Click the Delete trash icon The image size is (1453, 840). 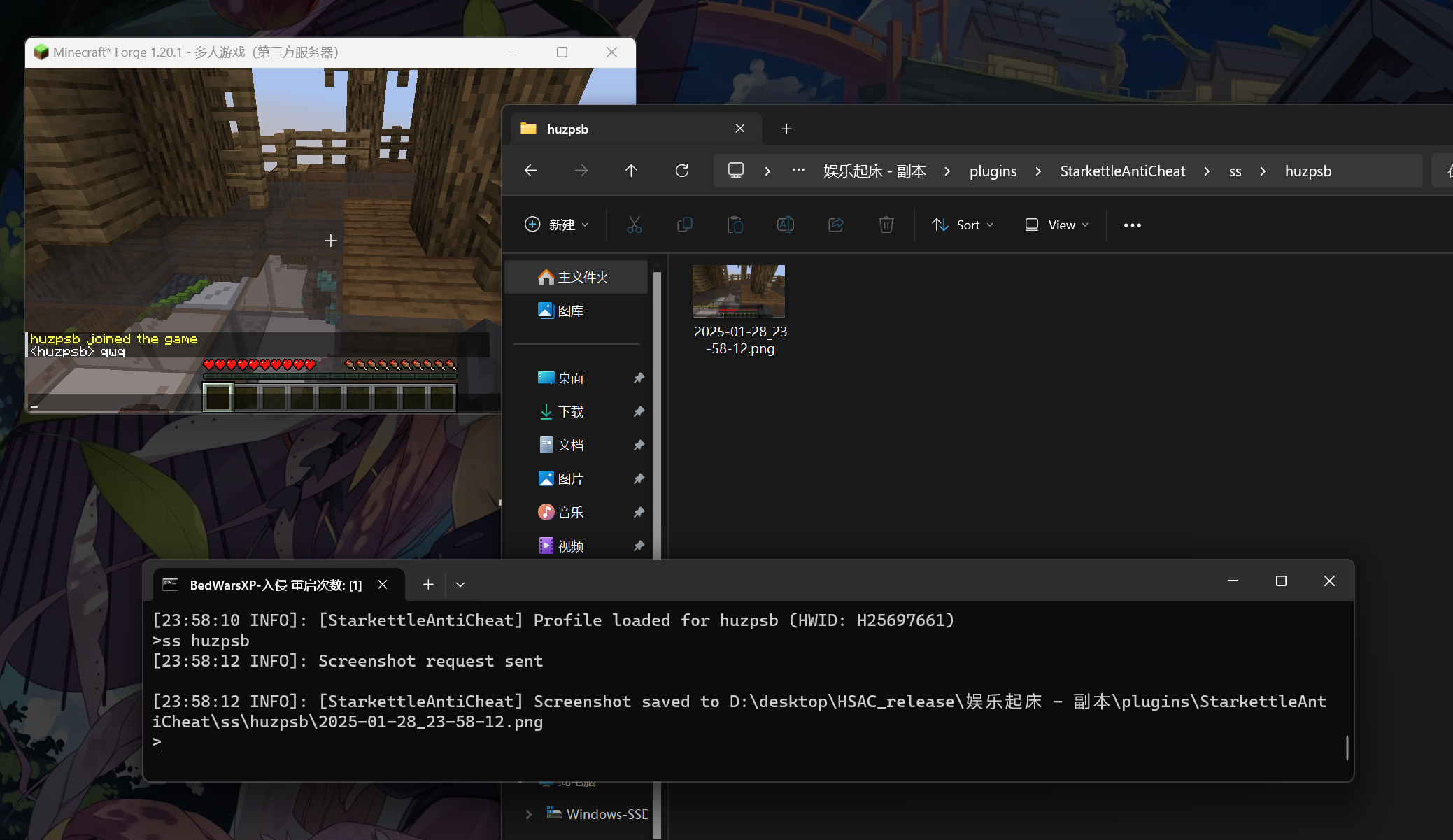(886, 225)
